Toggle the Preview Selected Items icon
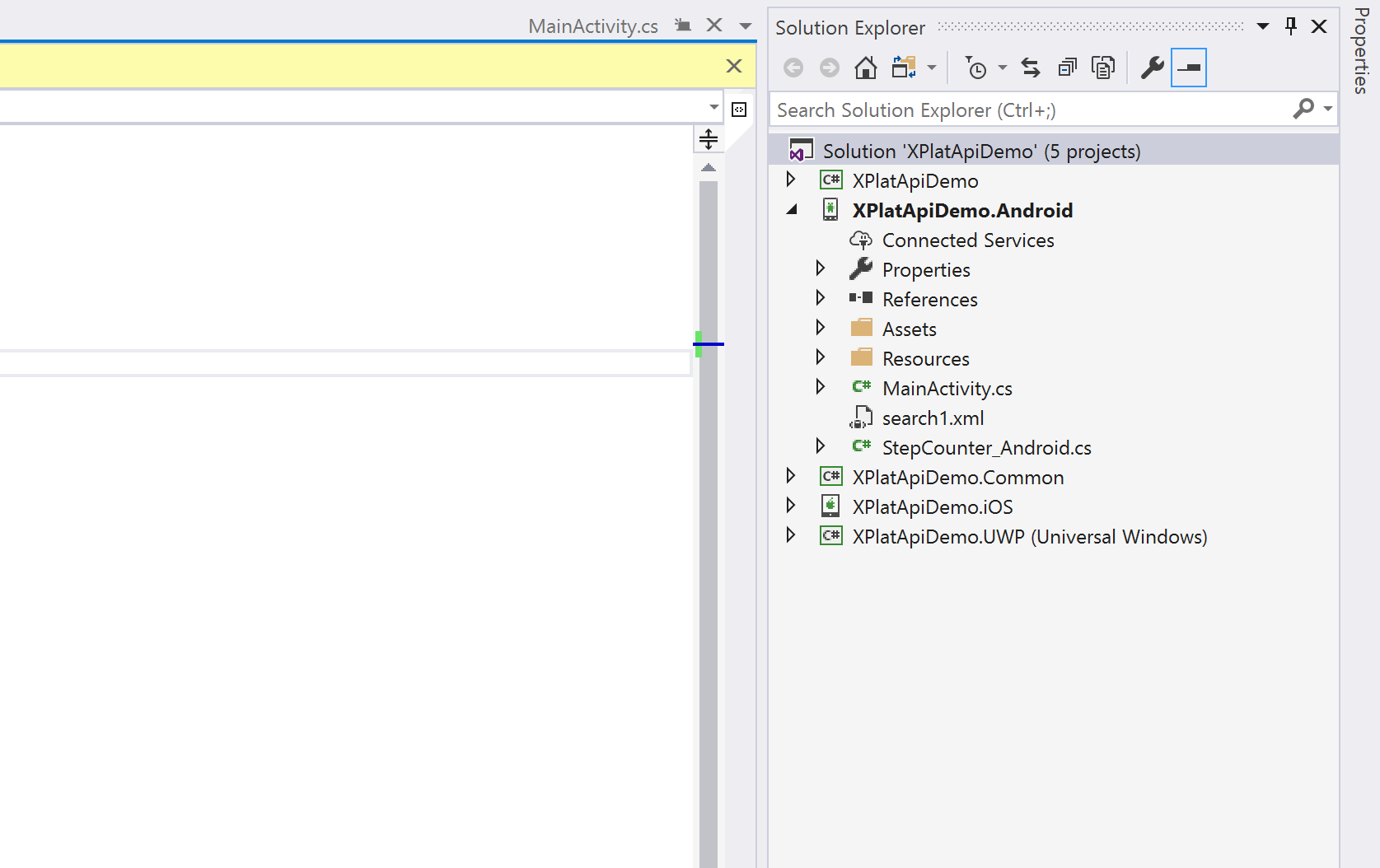 1188,69
